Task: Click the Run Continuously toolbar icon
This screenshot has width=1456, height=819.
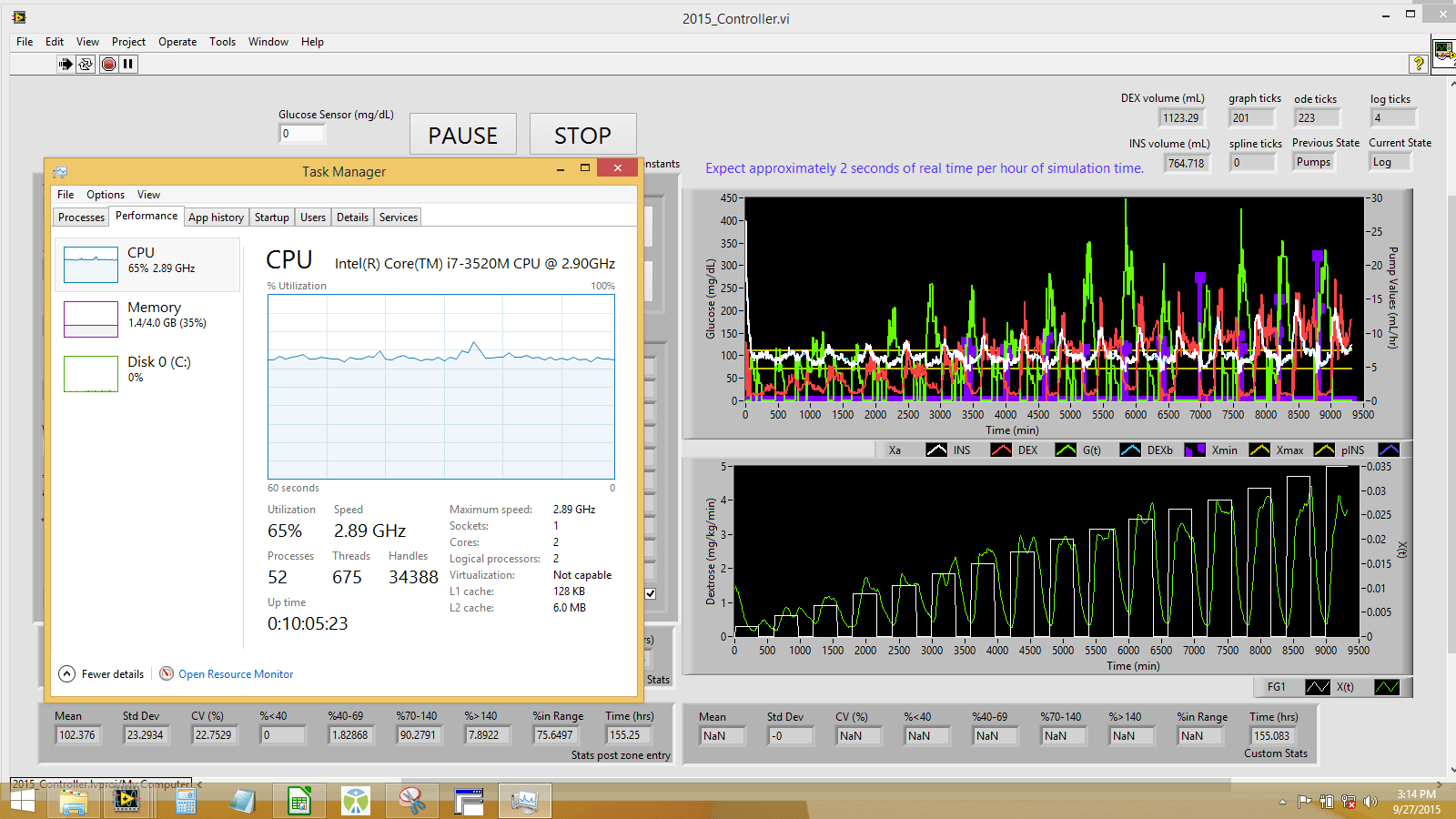Action: (86, 64)
